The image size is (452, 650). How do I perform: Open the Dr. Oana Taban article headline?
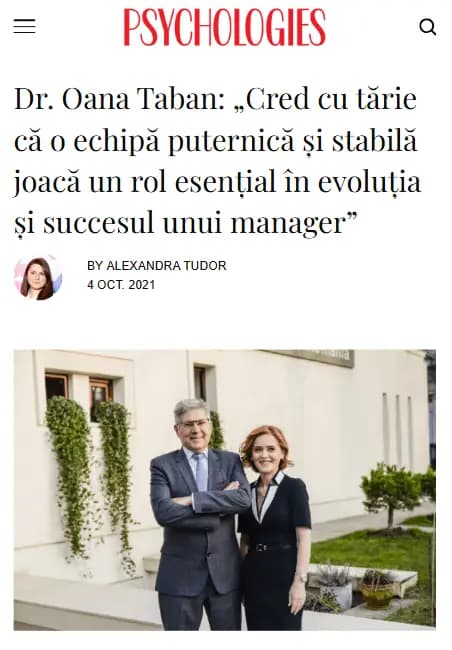pyautogui.click(x=217, y=161)
